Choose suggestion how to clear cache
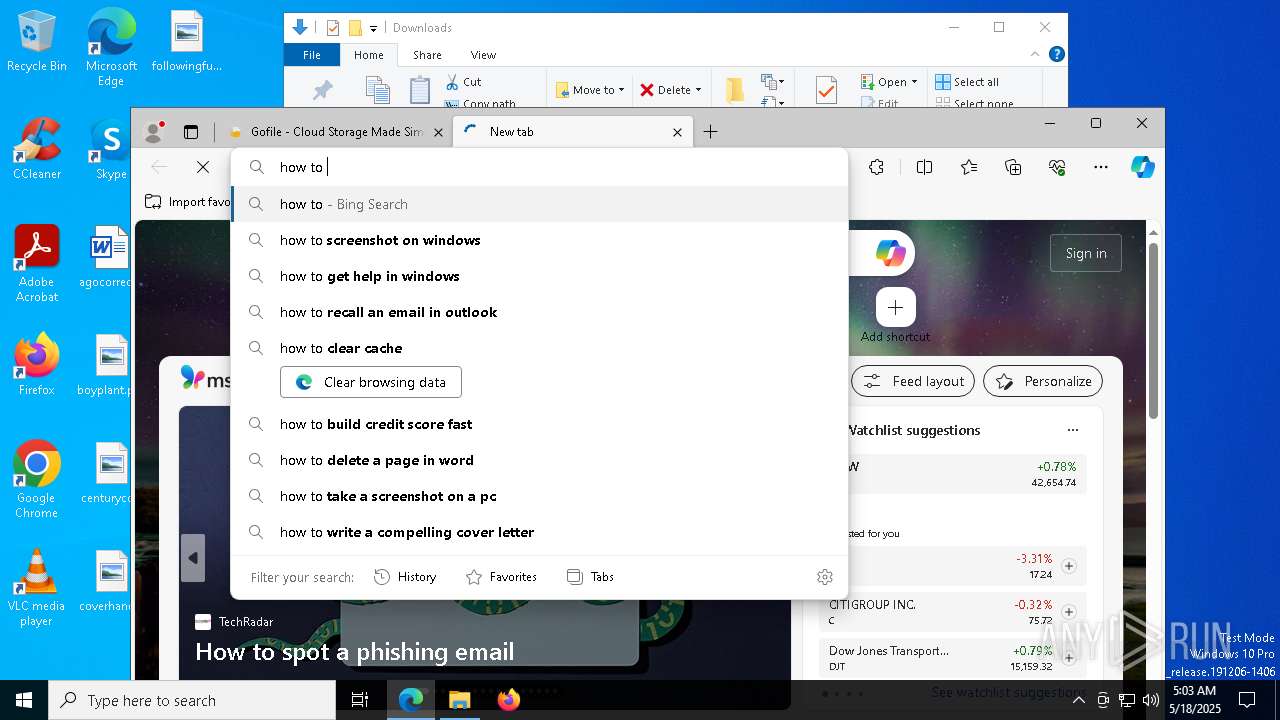 coord(539,348)
